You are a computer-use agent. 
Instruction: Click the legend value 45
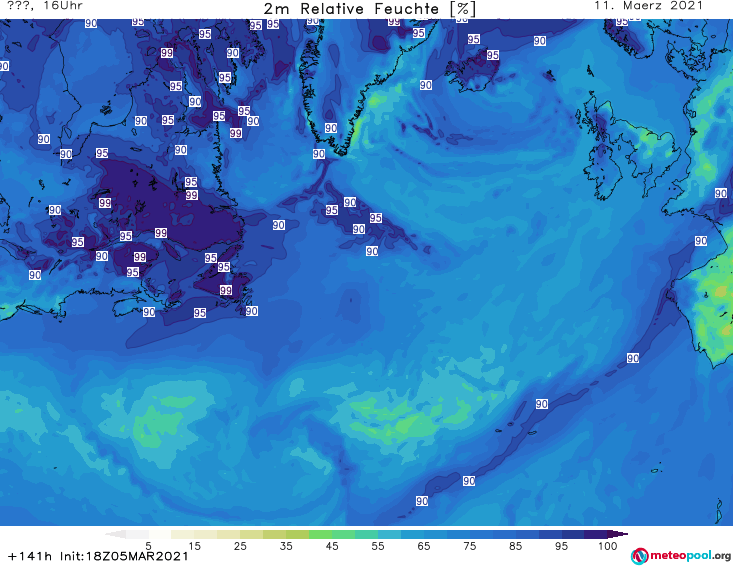332,545
